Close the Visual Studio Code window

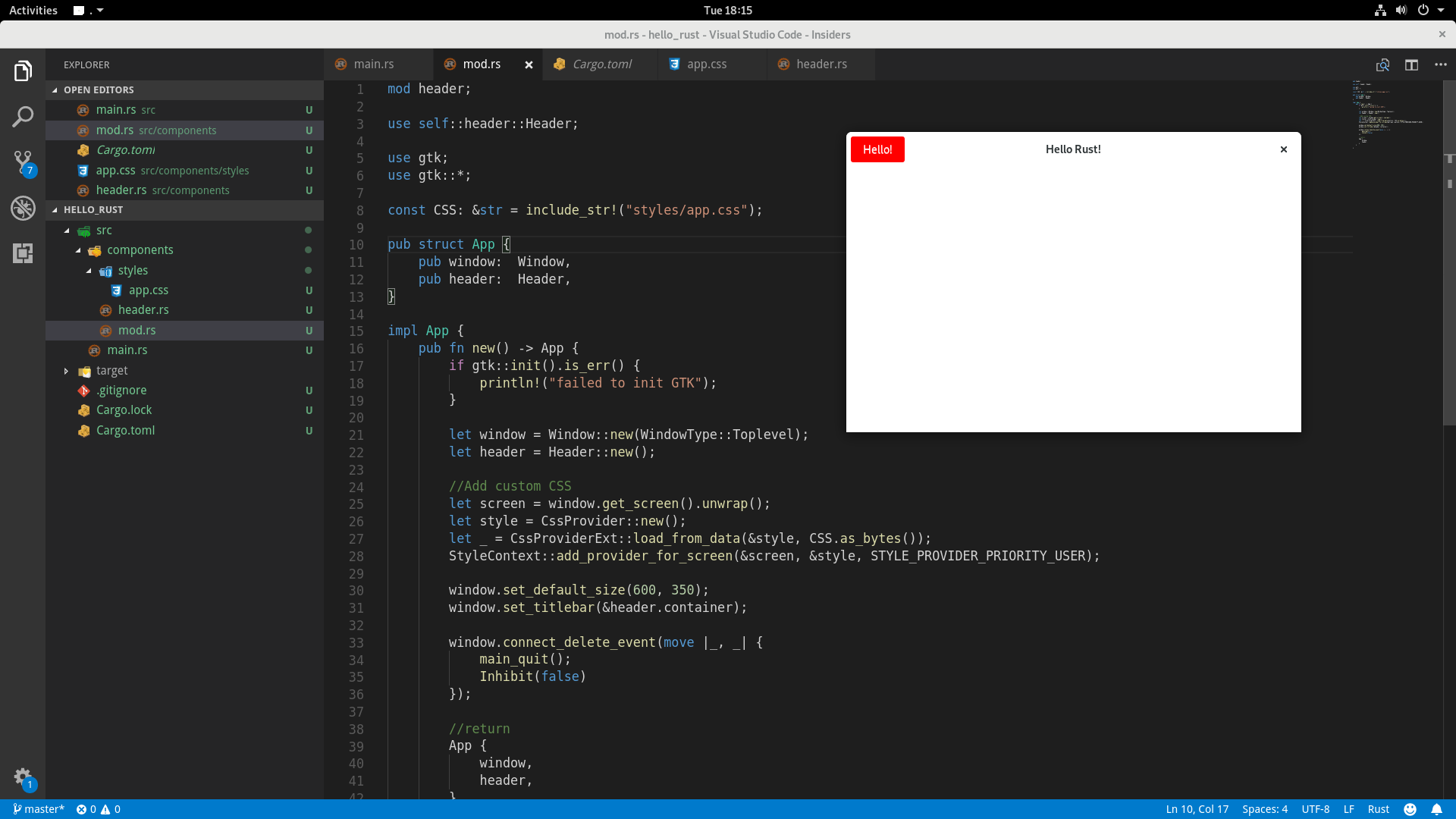(x=1442, y=34)
